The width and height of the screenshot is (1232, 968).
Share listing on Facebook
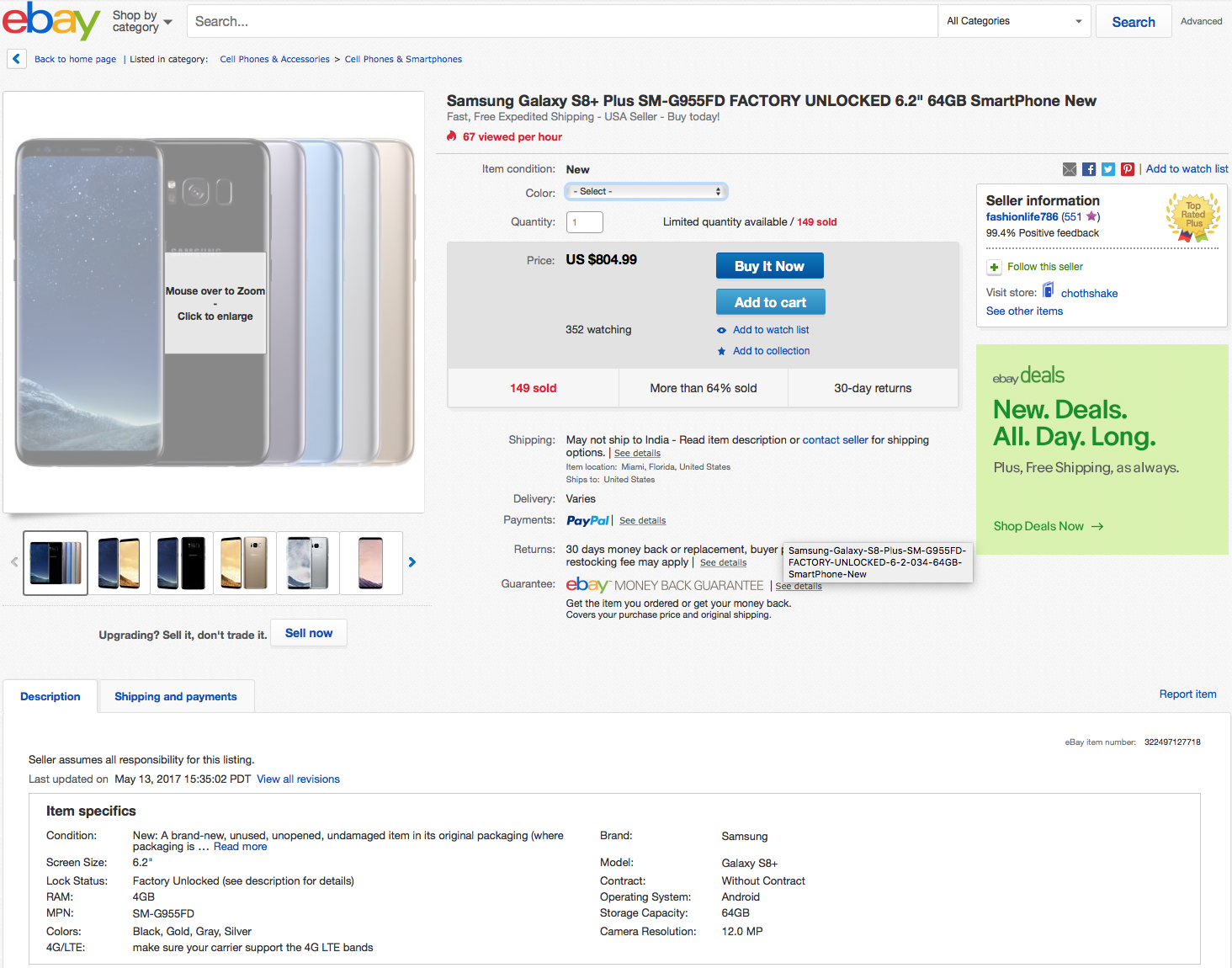1088,169
